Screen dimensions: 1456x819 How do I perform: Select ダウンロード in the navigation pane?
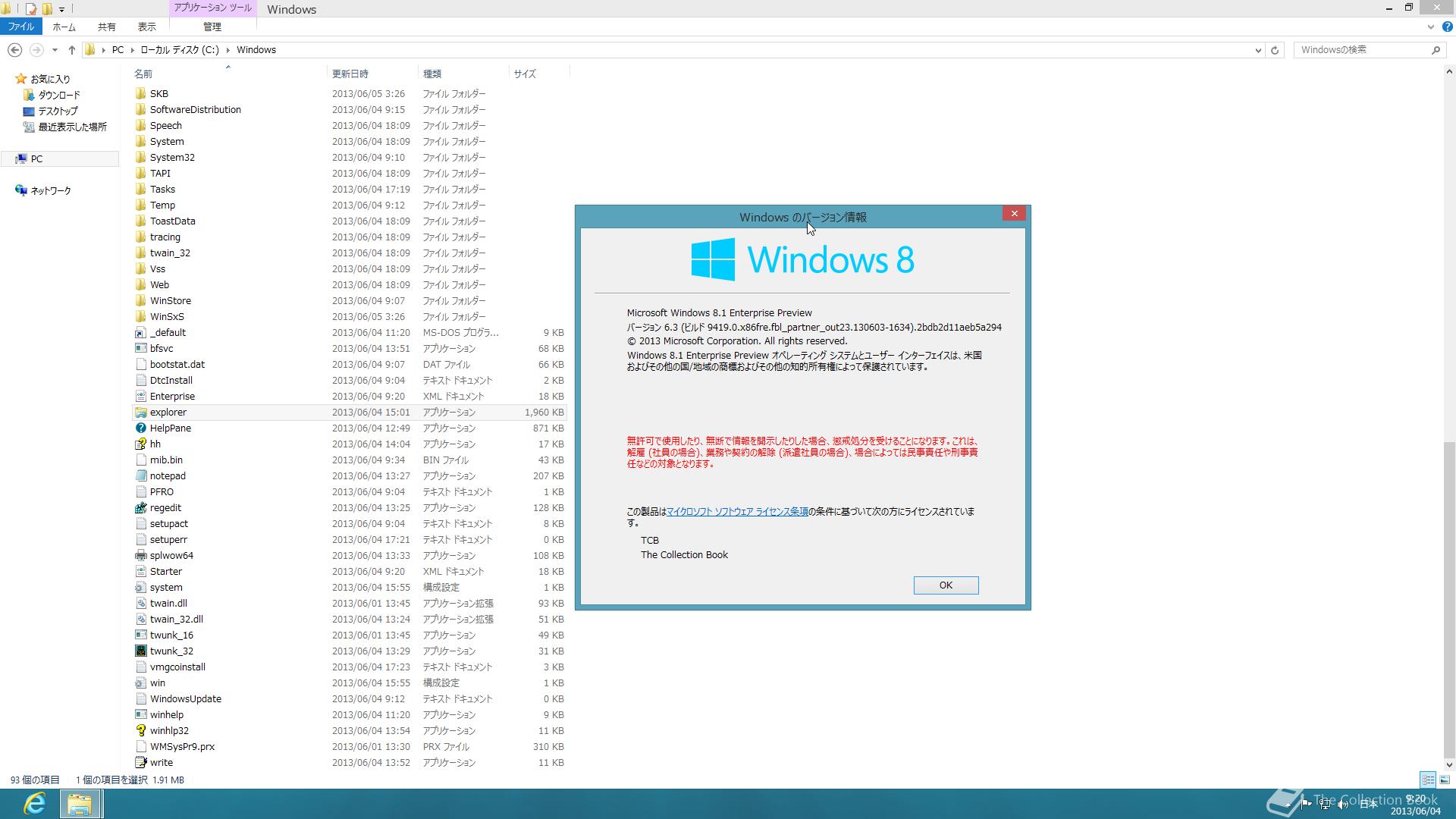59,95
